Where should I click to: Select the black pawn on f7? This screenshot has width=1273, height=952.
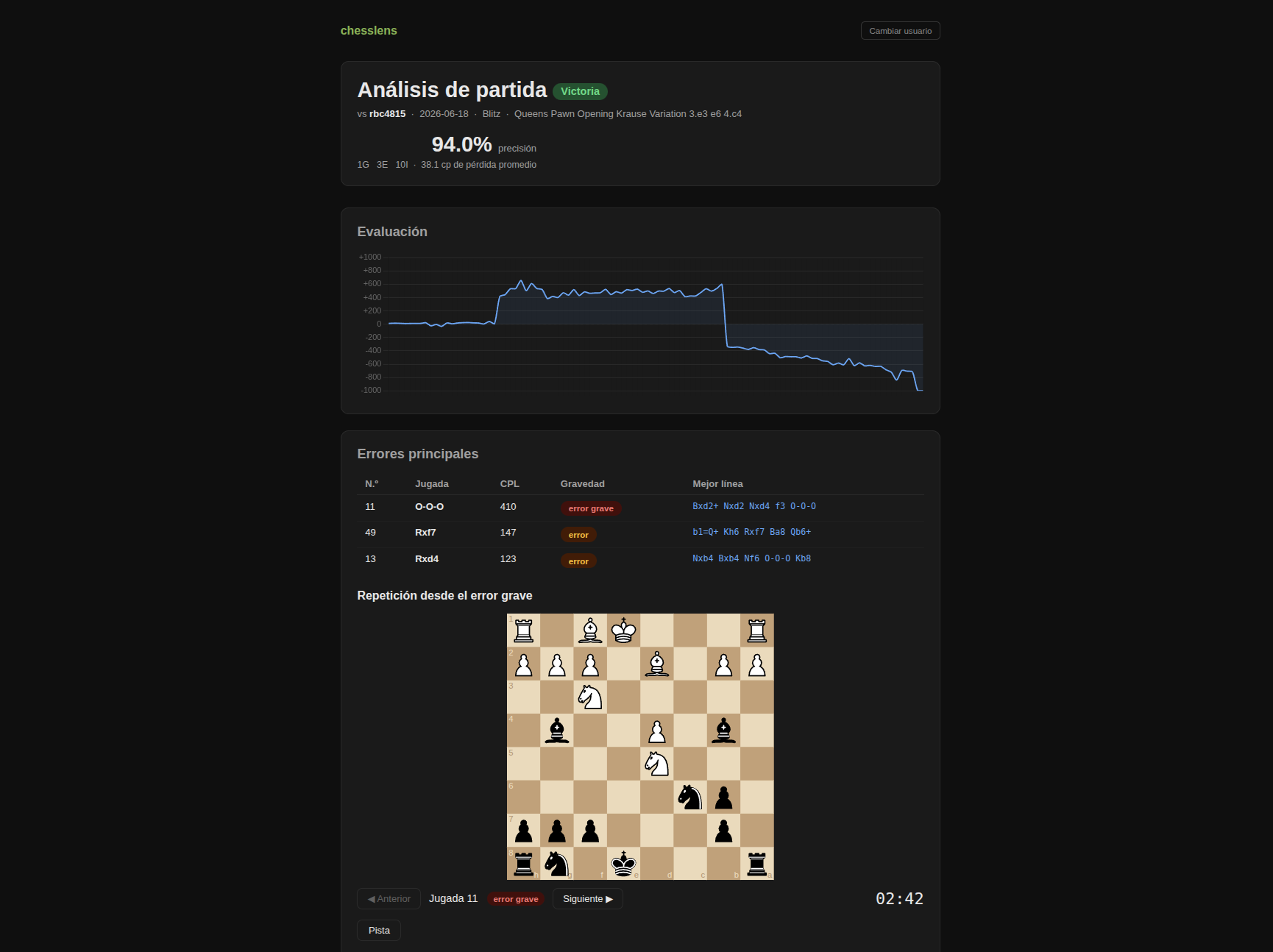[590, 830]
